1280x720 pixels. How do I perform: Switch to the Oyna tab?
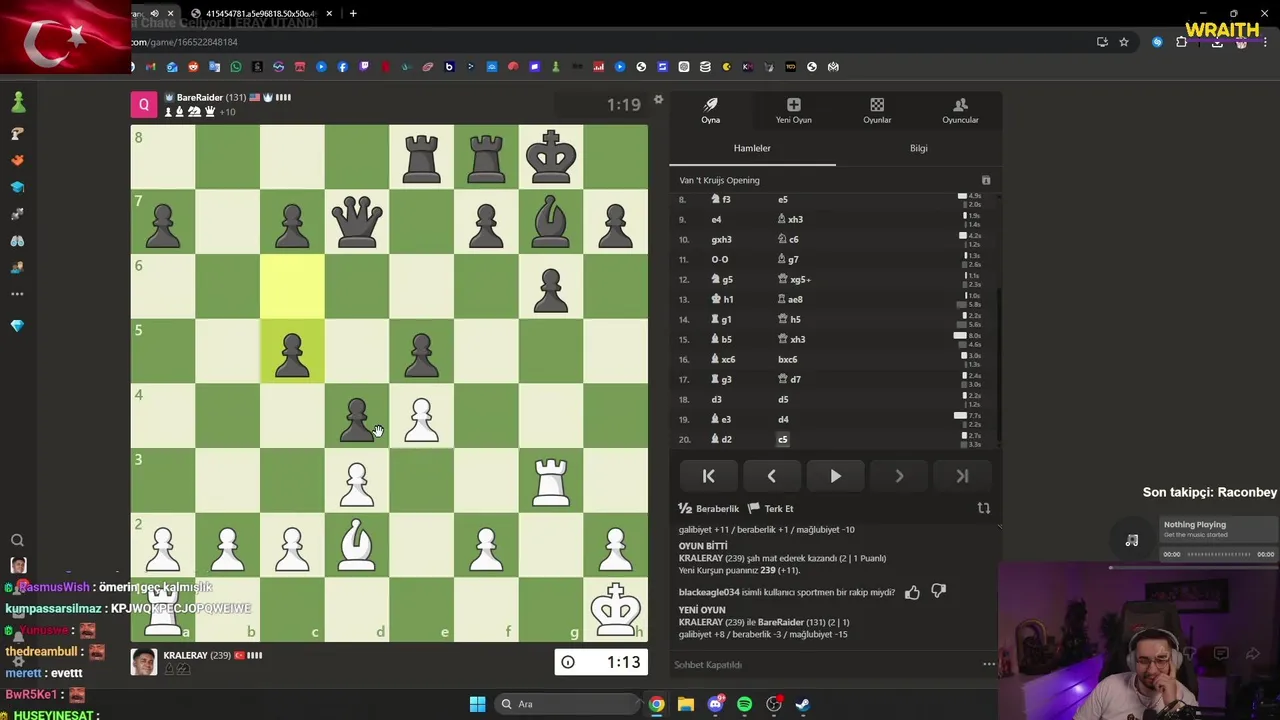pos(710,110)
